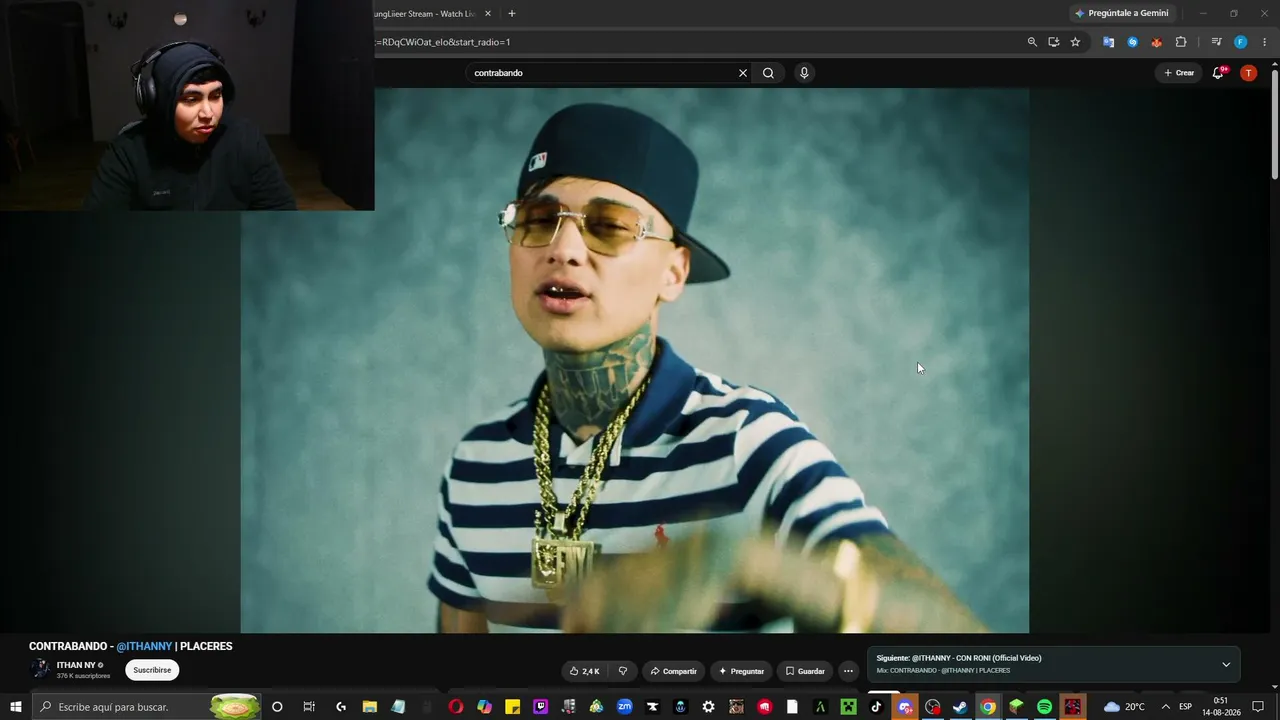Viewport: 1280px width, 720px height.
Task: Open Zoom from the taskbar
Action: pos(625,707)
